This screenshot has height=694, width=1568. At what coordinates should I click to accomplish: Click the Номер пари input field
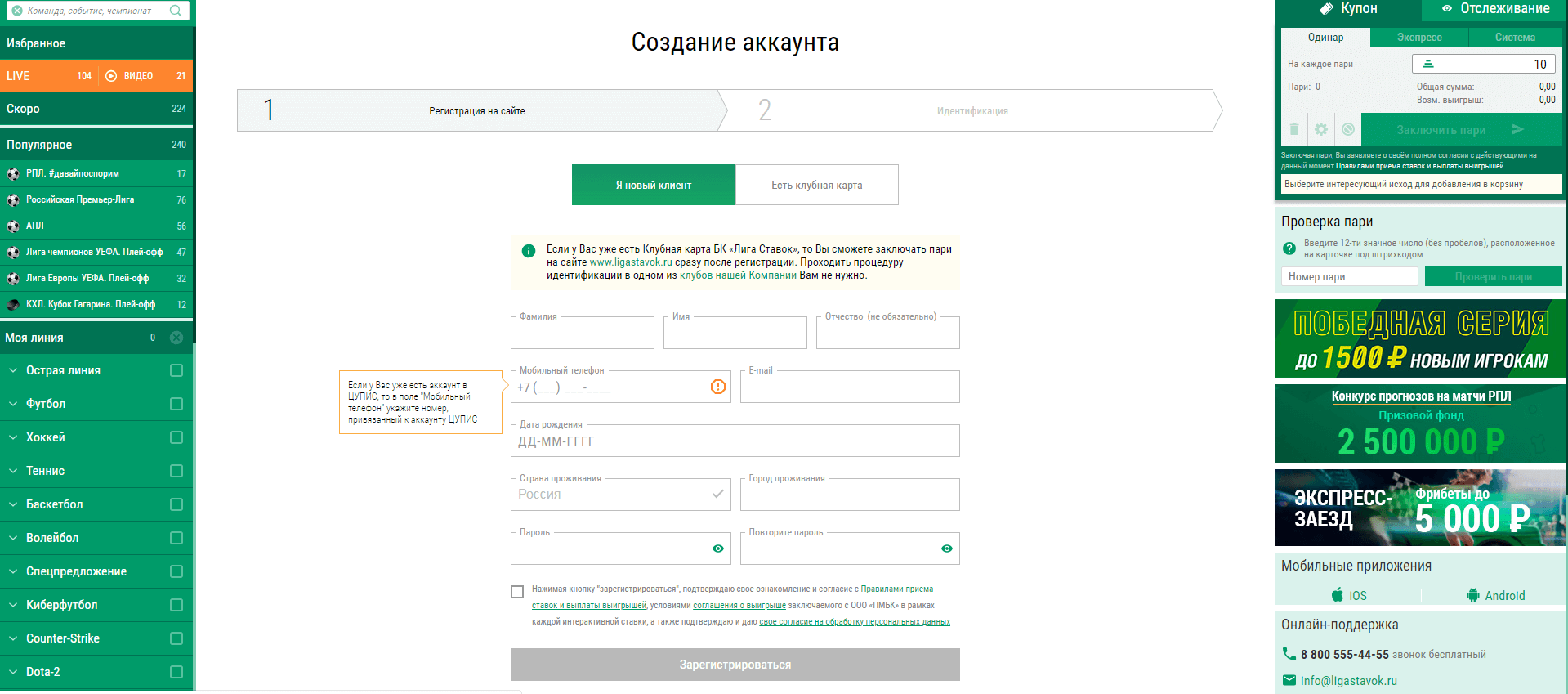tap(1349, 276)
